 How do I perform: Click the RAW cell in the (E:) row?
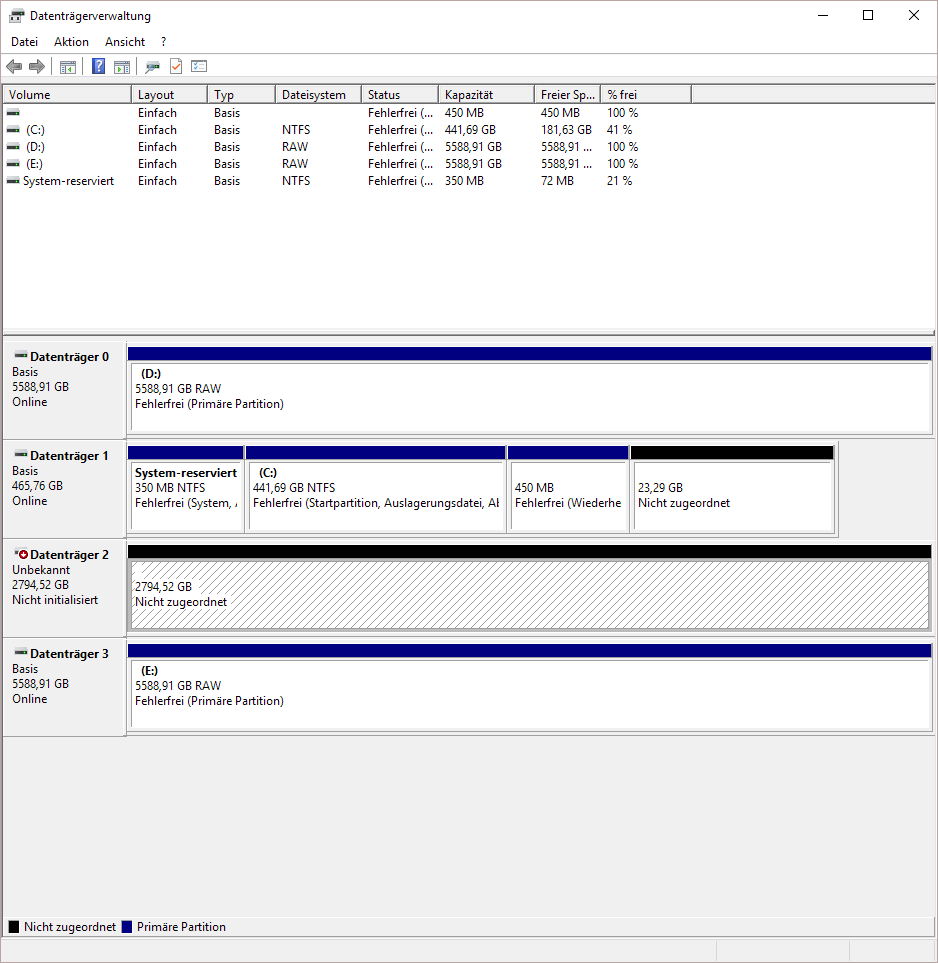[295, 164]
